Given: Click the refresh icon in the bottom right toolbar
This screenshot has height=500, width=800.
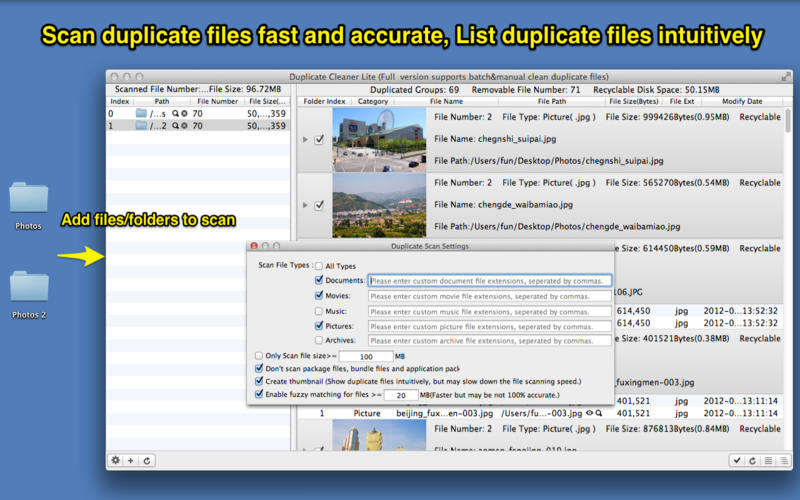Looking at the screenshot, I should (x=752, y=460).
